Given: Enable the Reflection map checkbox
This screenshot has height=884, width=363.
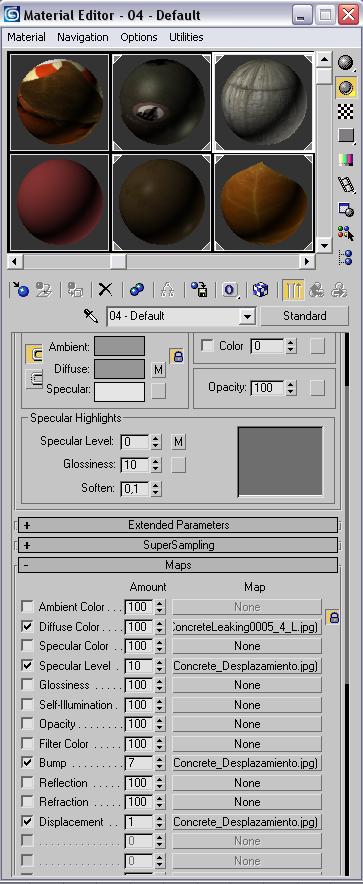Looking at the screenshot, I should (x=27, y=783).
